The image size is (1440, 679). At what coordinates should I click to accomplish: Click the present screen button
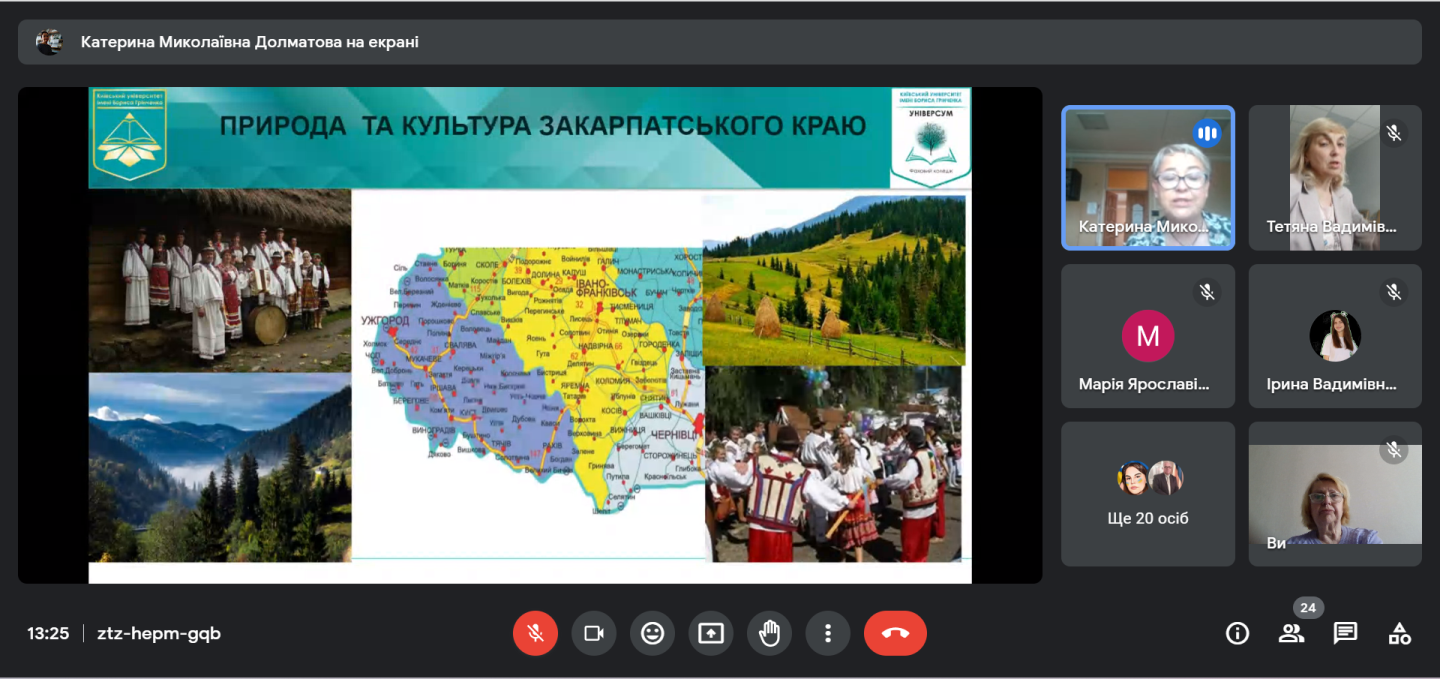[x=711, y=633]
